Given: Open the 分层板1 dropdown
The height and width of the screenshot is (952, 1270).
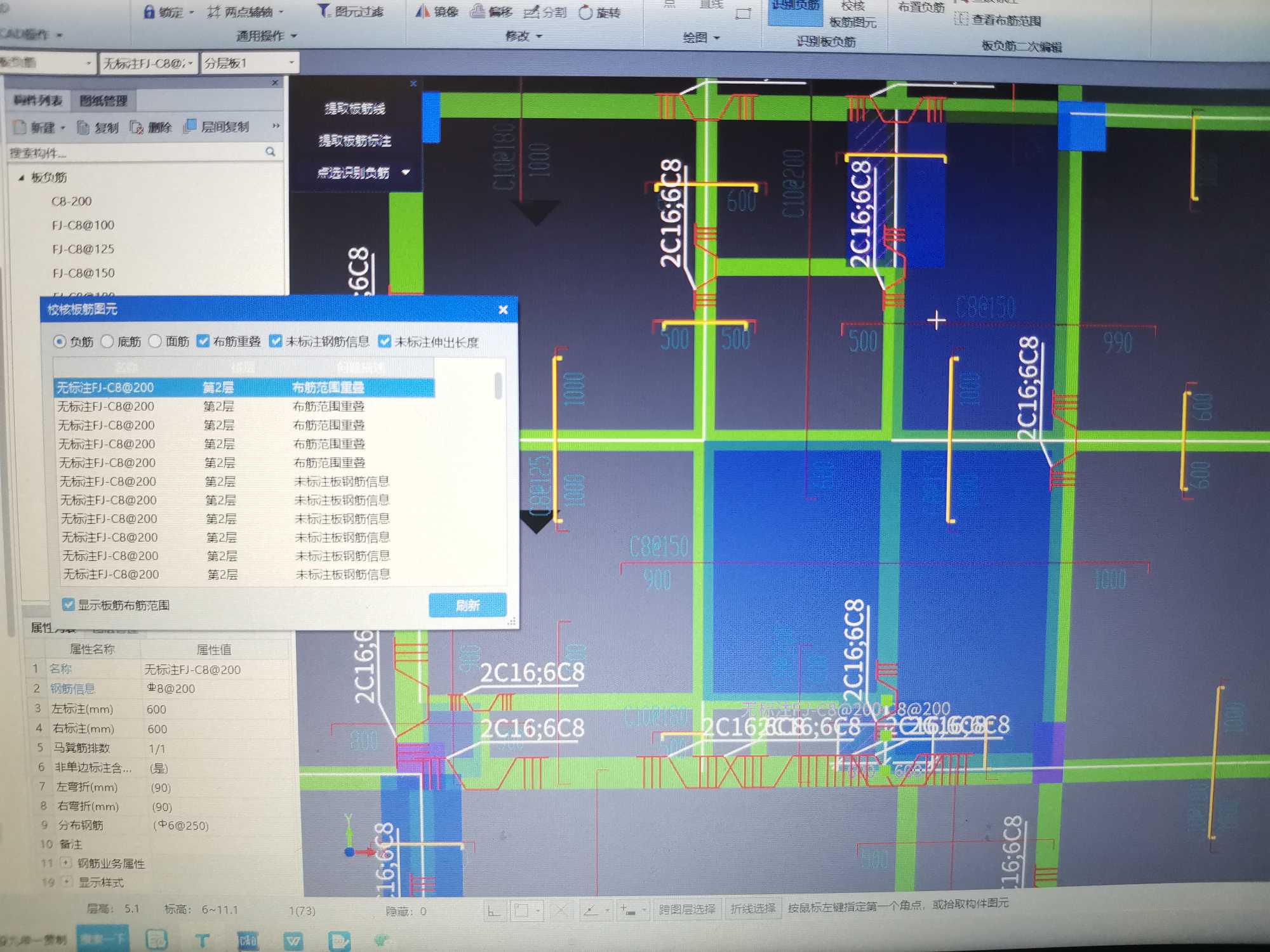Looking at the screenshot, I should (291, 63).
